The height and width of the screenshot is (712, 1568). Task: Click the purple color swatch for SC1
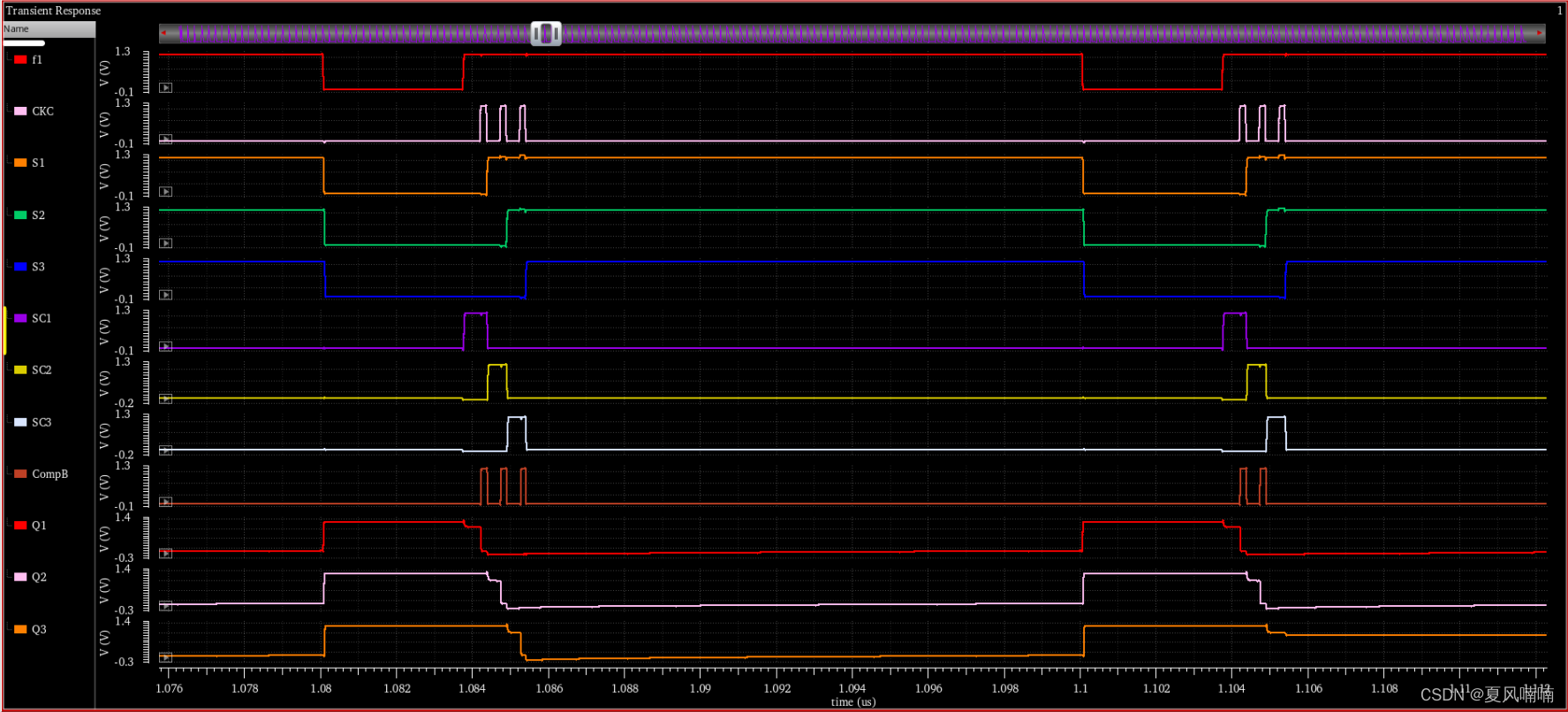(20, 318)
